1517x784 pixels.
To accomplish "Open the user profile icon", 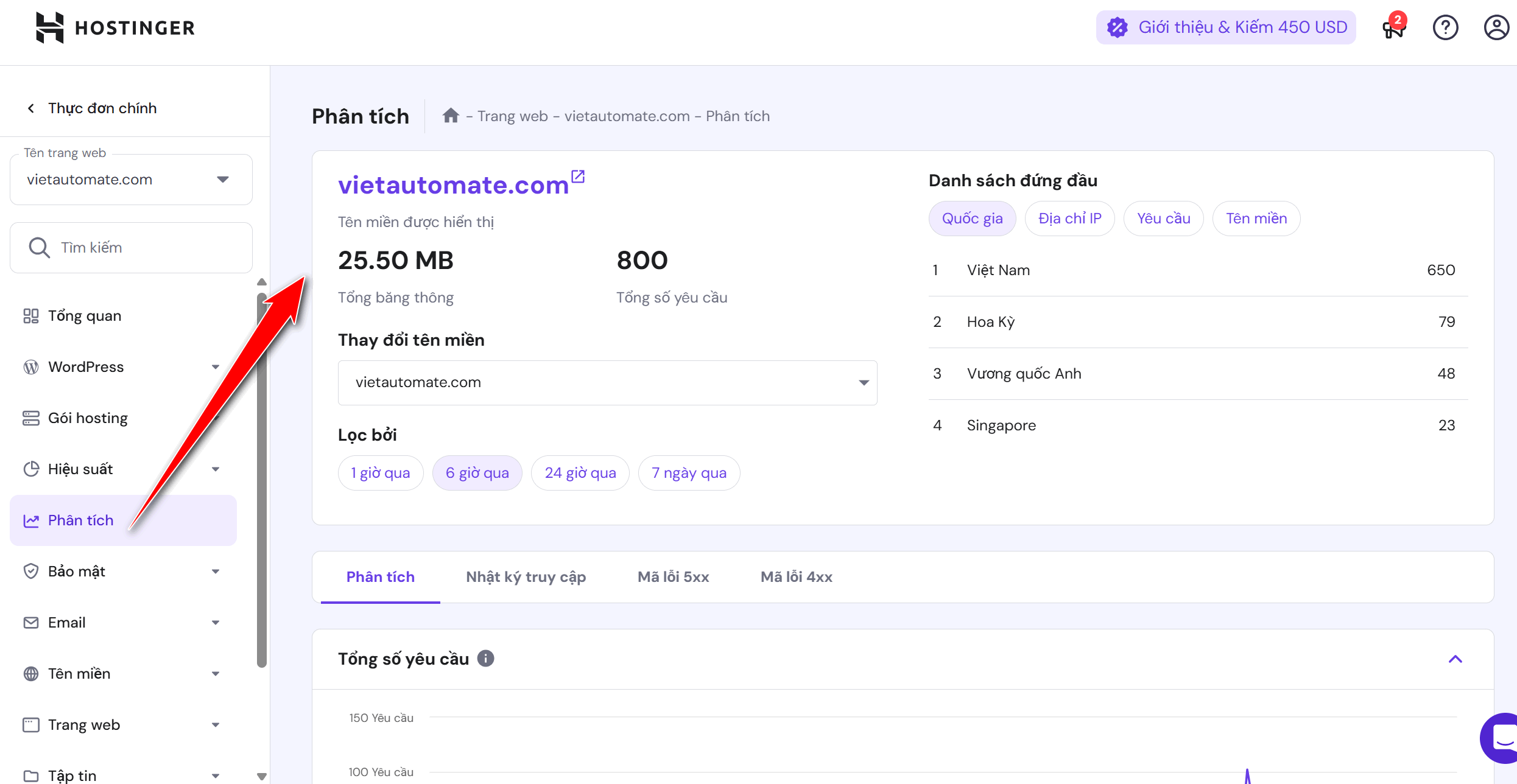I will click(1496, 27).
